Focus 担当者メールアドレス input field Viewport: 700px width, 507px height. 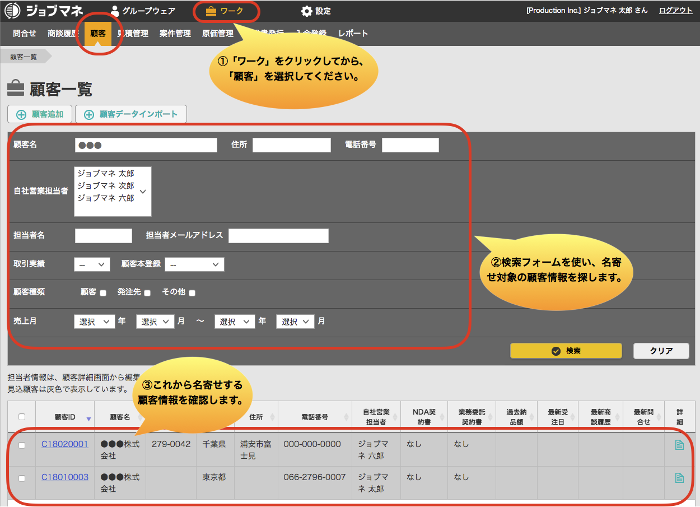[279, 236]
